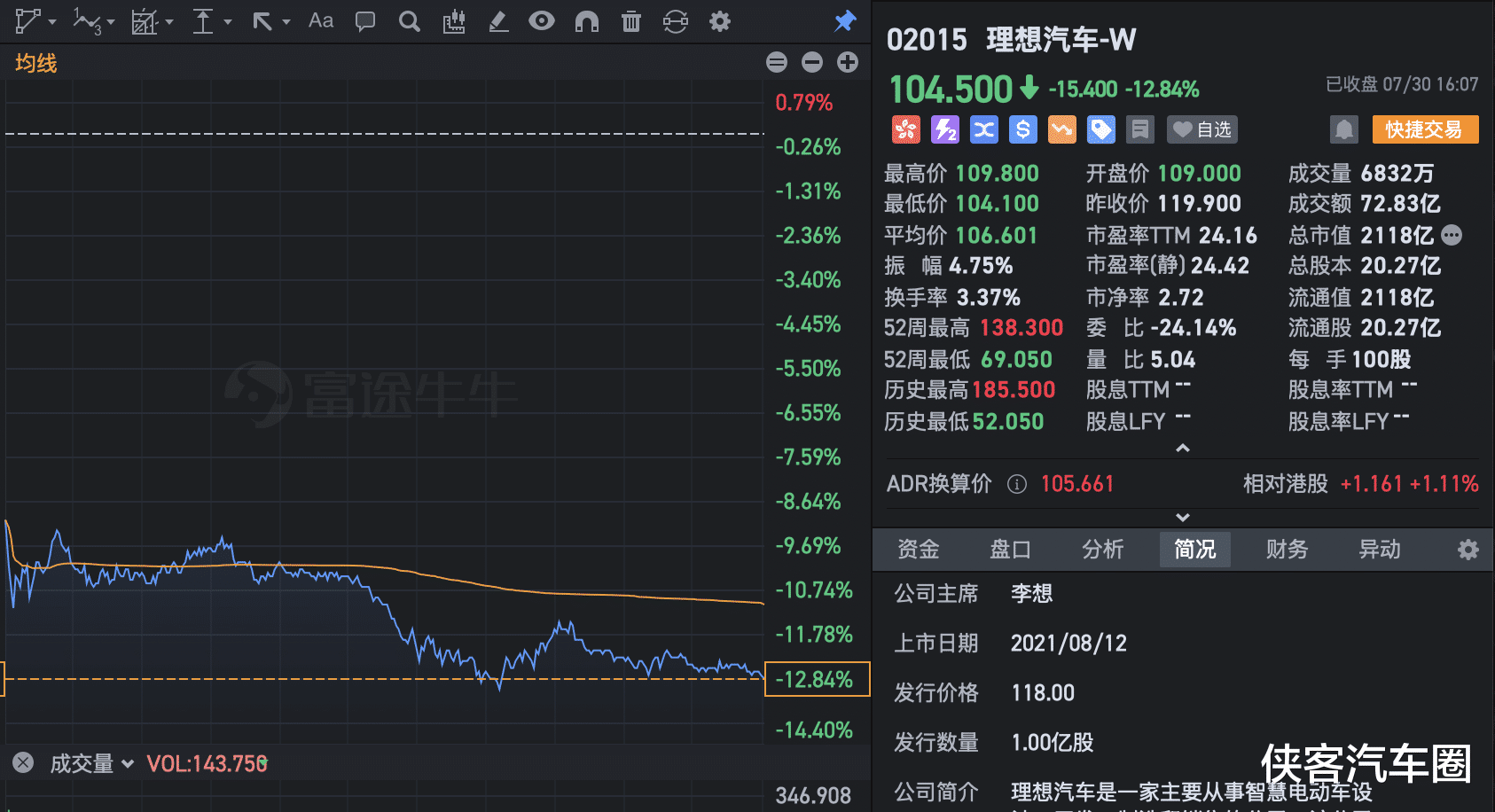1495x812 pixels.
Task: Open the 成交量 indicator dropdown
Action: click(91, 763)
